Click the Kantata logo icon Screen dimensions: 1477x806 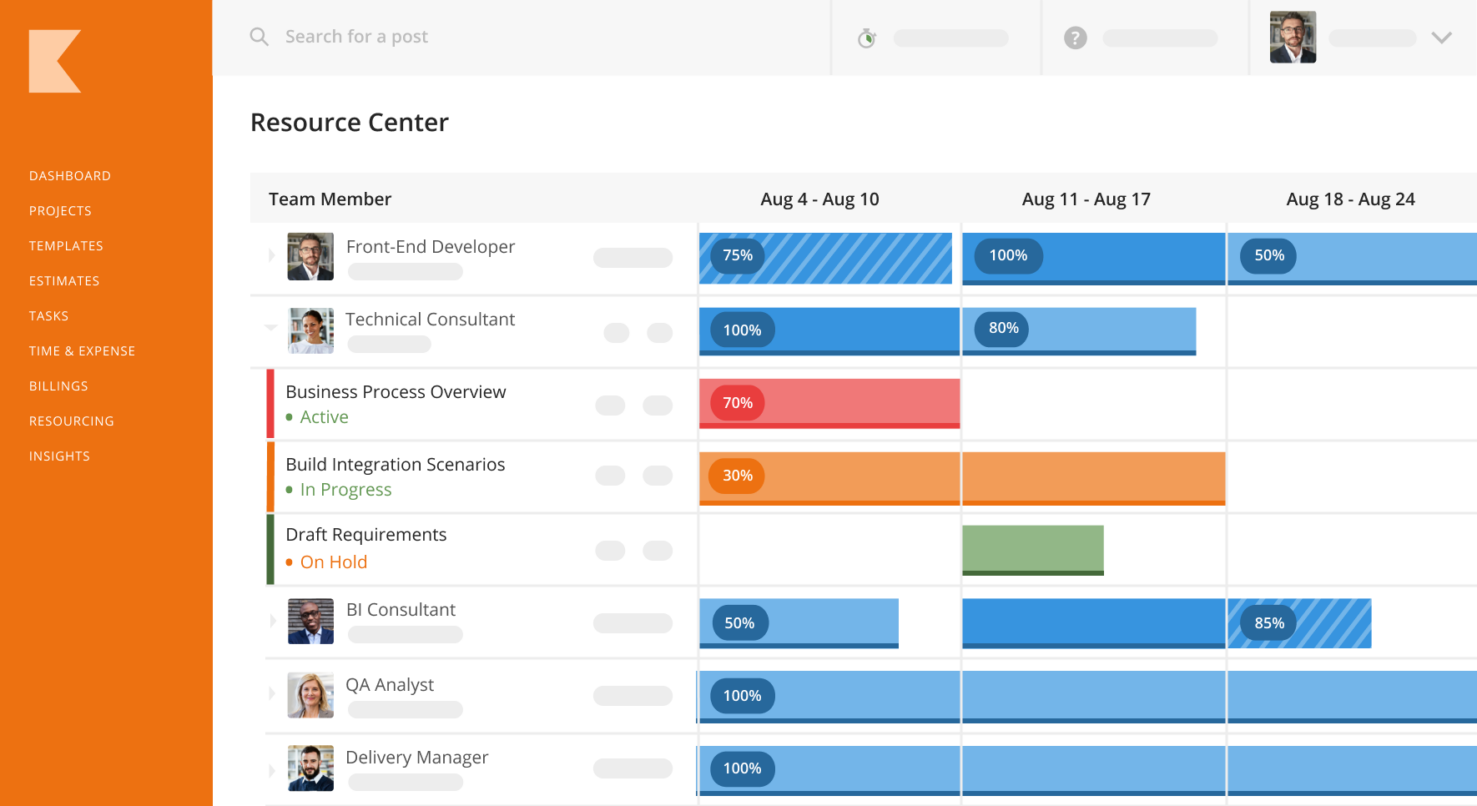(x=55, y=60)
